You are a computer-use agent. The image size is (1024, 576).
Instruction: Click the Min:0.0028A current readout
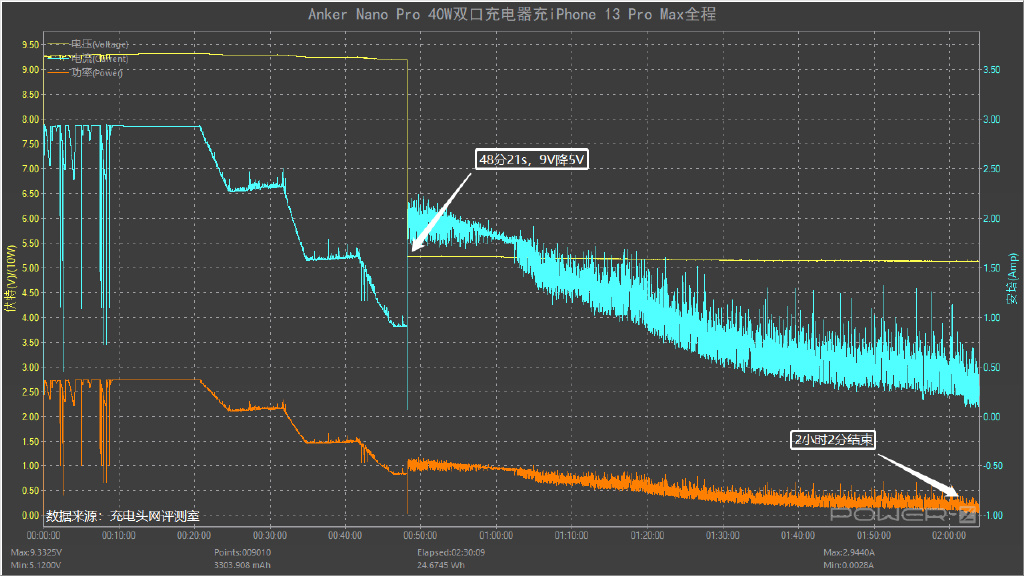[x=848, y=565]
